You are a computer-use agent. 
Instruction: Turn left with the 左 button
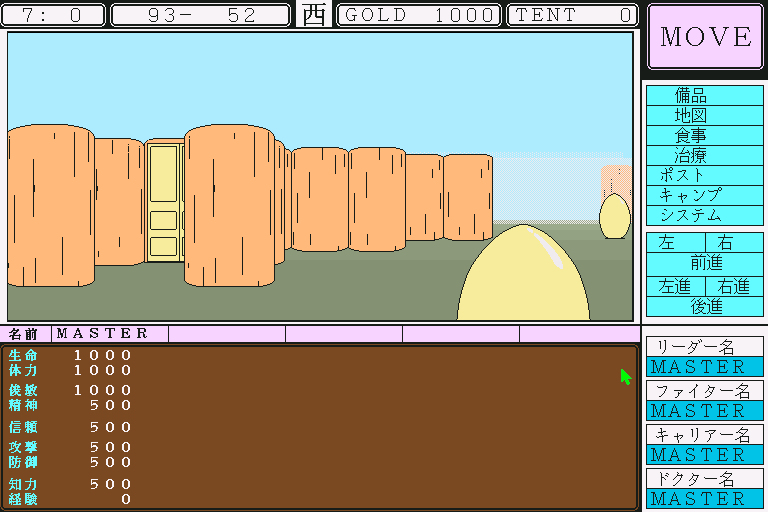point(676,243)
